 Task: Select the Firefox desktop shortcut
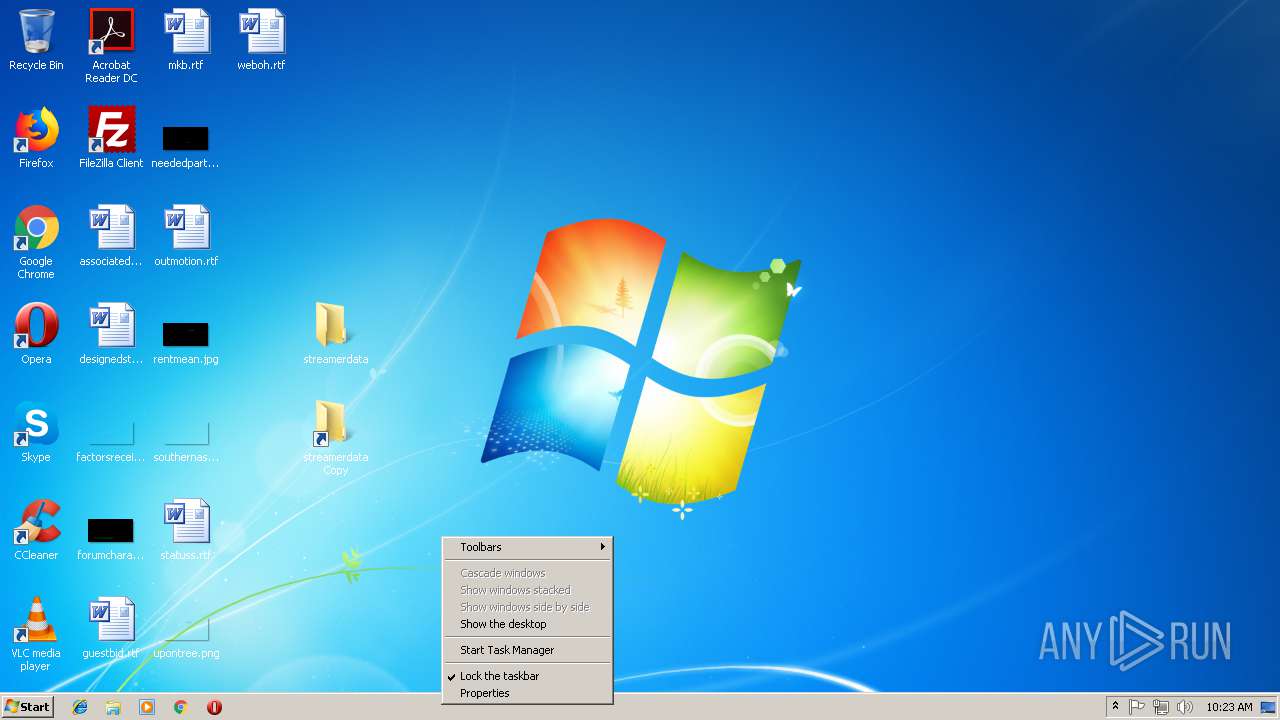click(x=36, y=138)
